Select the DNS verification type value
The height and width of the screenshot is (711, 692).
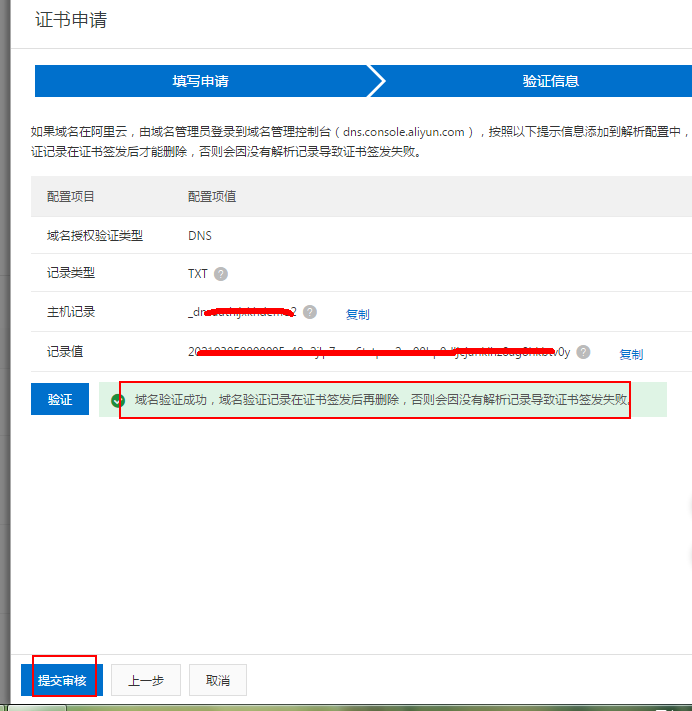coord(200,236)
